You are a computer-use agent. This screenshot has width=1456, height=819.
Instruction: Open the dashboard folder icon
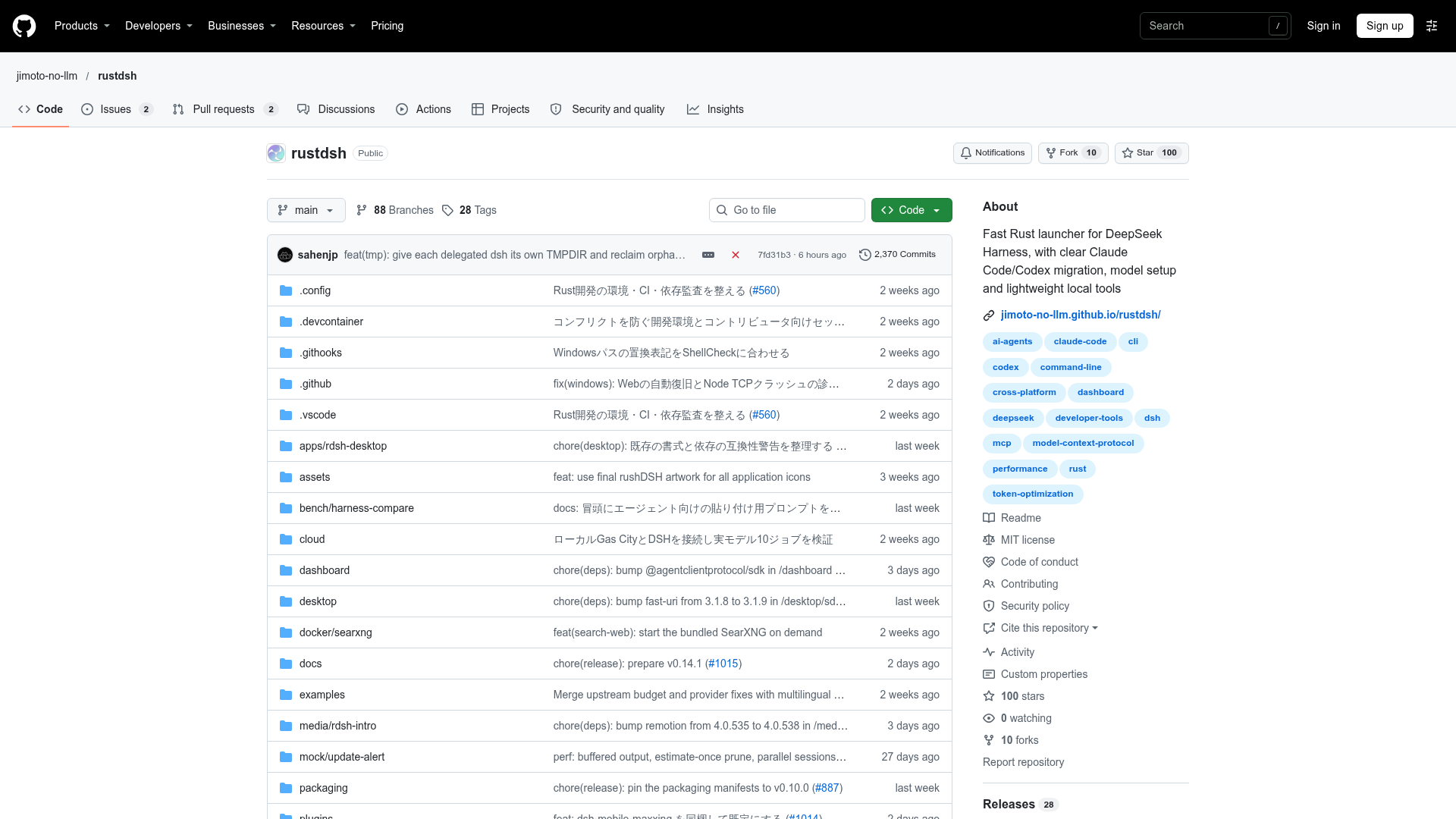(286, 570)
